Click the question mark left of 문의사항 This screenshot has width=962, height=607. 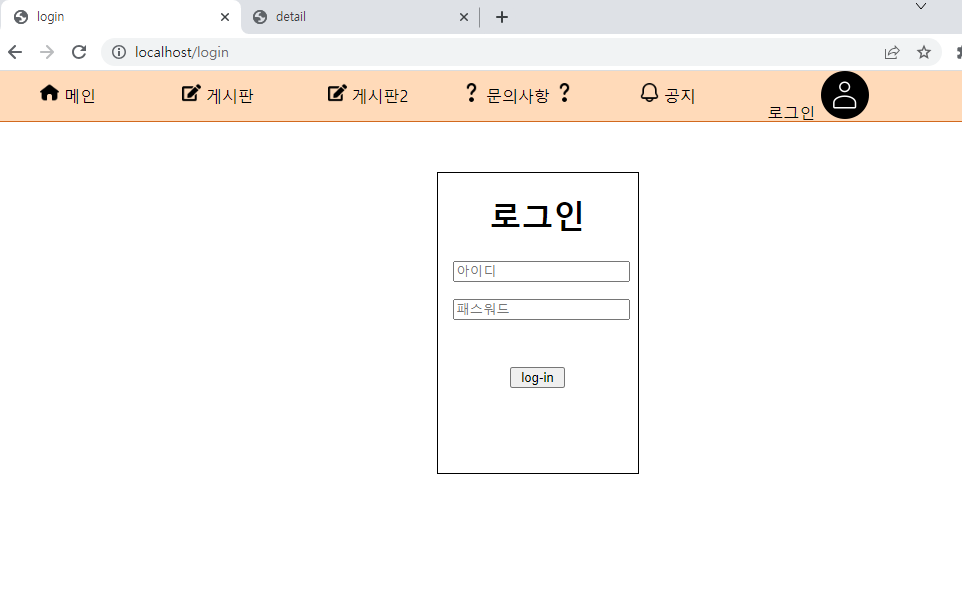coord(471,93)
